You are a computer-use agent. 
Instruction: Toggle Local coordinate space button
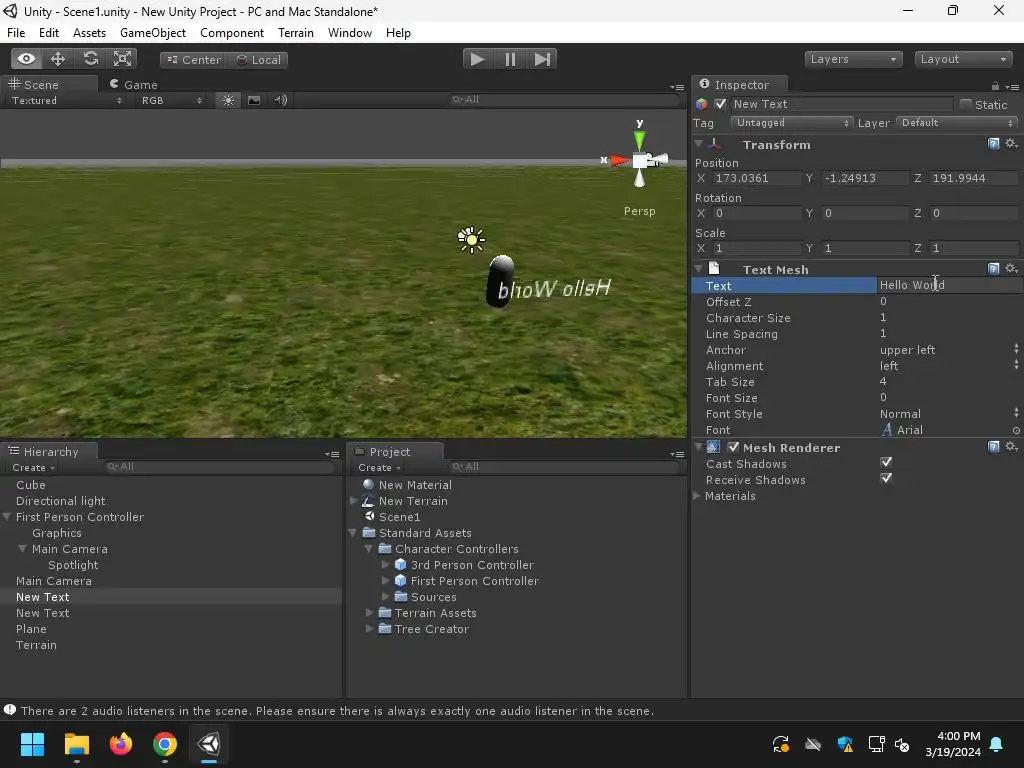[258, 60]
